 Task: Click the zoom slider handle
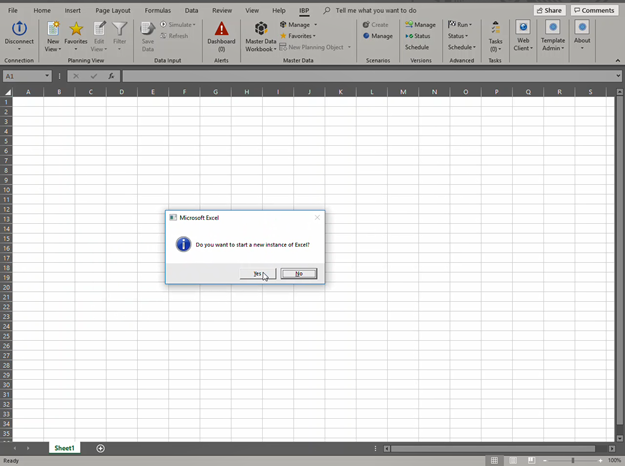click(x=573, y=460)
